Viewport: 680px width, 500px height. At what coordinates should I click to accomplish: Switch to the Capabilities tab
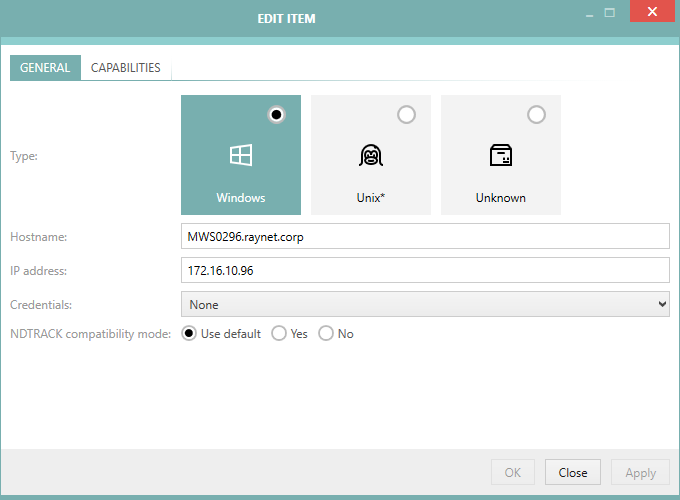126,68
